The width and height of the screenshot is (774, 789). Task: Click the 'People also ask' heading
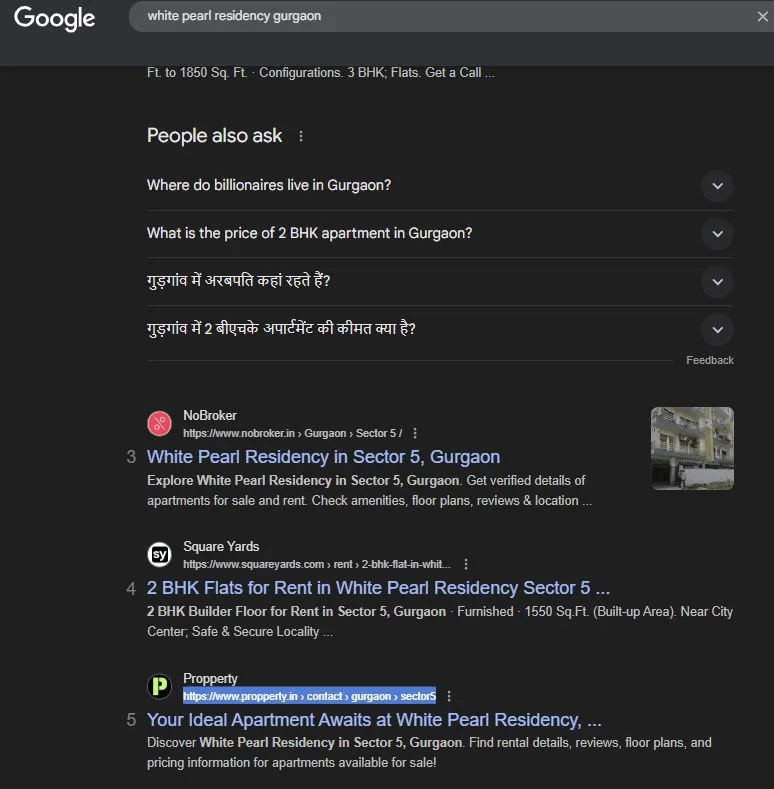point(214,136)
